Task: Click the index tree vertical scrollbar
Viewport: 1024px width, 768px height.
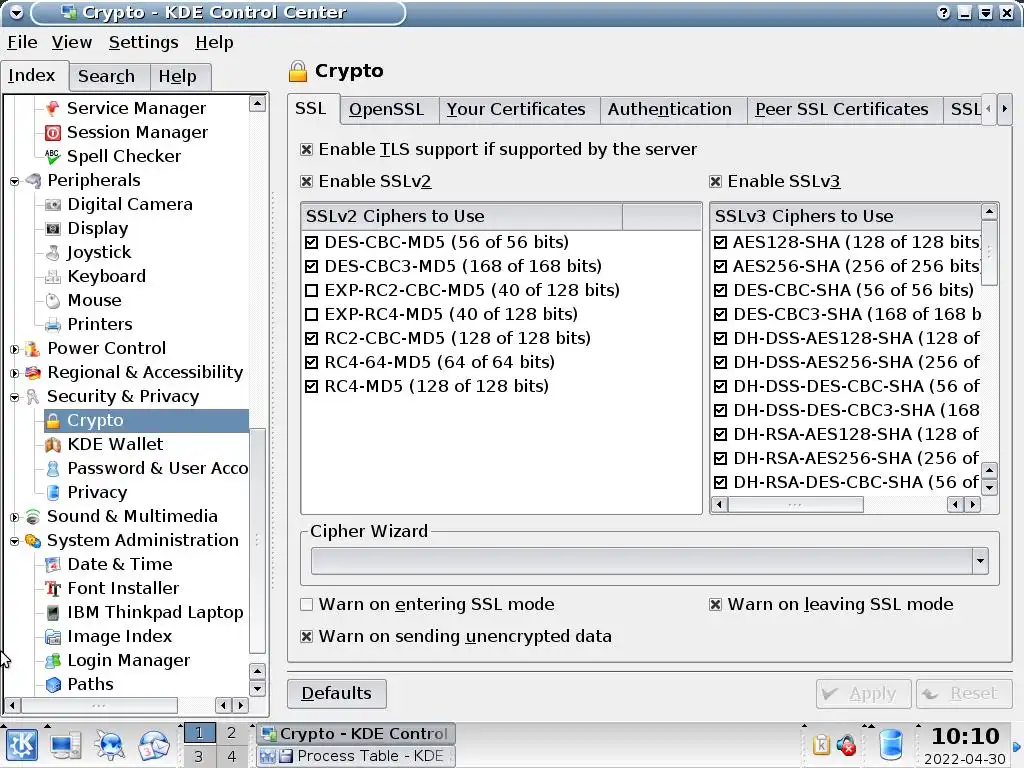Action: 258,541
